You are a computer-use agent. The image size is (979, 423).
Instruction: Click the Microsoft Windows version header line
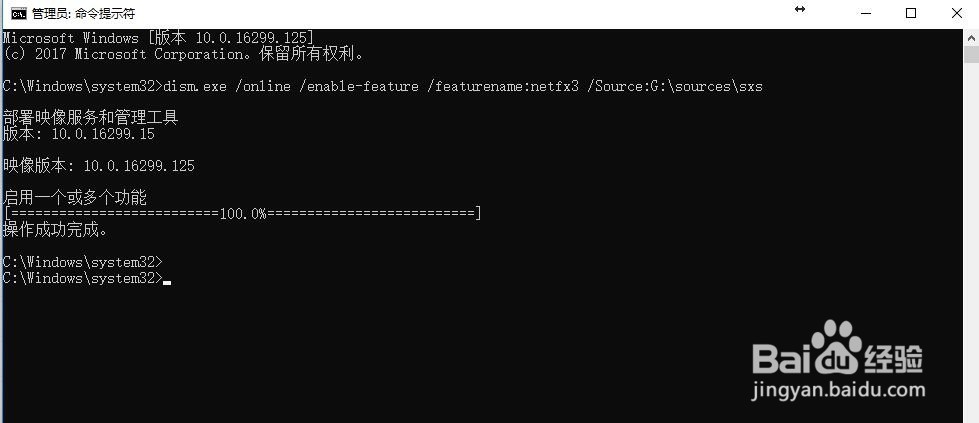point(158,37)
